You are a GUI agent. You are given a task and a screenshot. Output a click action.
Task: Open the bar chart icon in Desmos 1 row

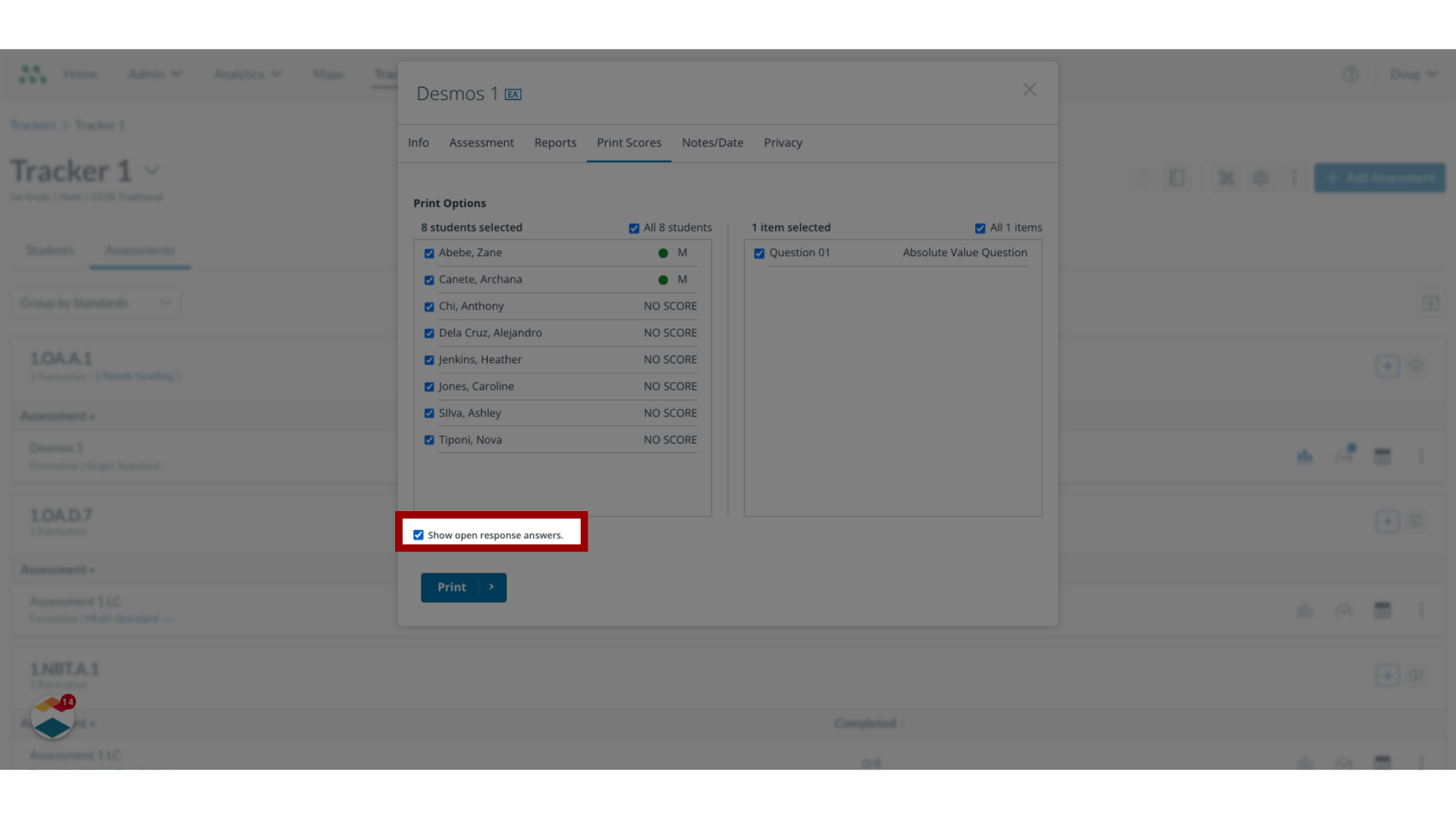1304,457
